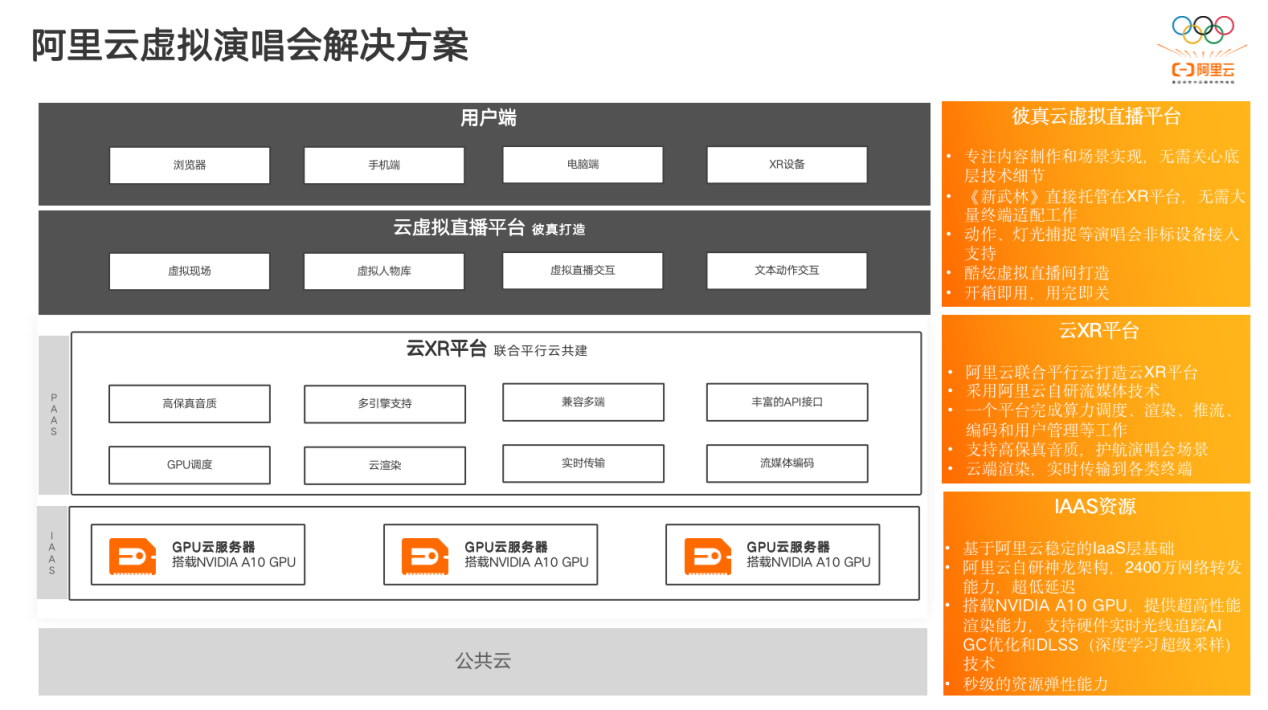The height and width of the screenshot is (710, 1268).
Task: Click the vertical PAAS label
Action: 54,415
